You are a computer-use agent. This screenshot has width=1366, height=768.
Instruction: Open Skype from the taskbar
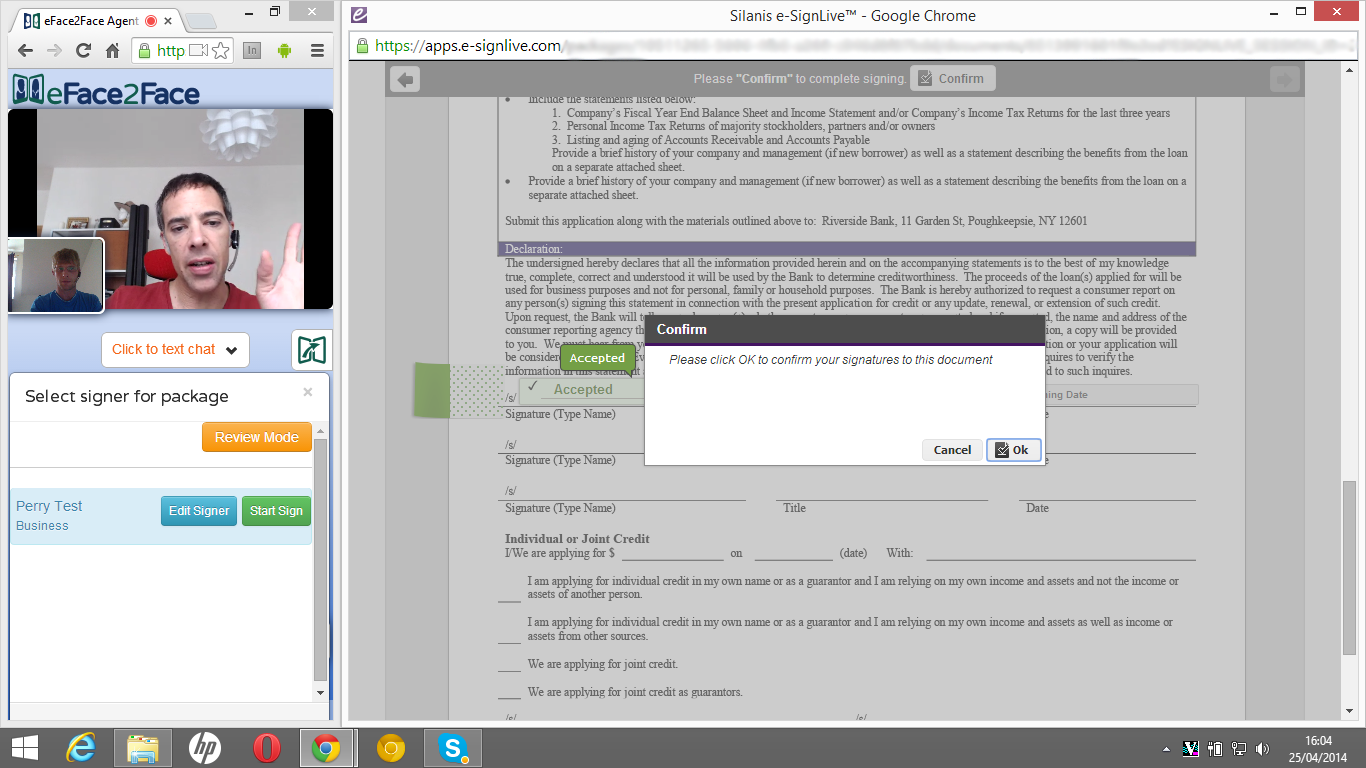click(453, 748)
